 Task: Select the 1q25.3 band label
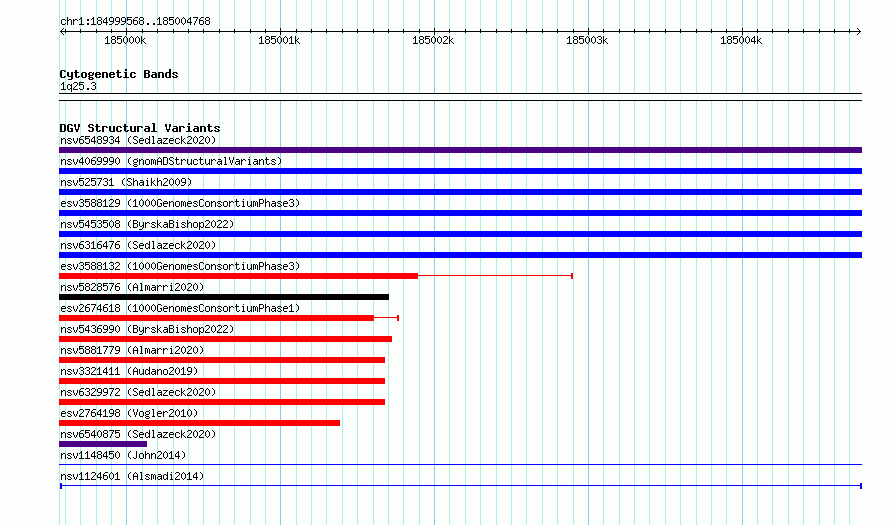pyautogui.click(x=78, y=86)
